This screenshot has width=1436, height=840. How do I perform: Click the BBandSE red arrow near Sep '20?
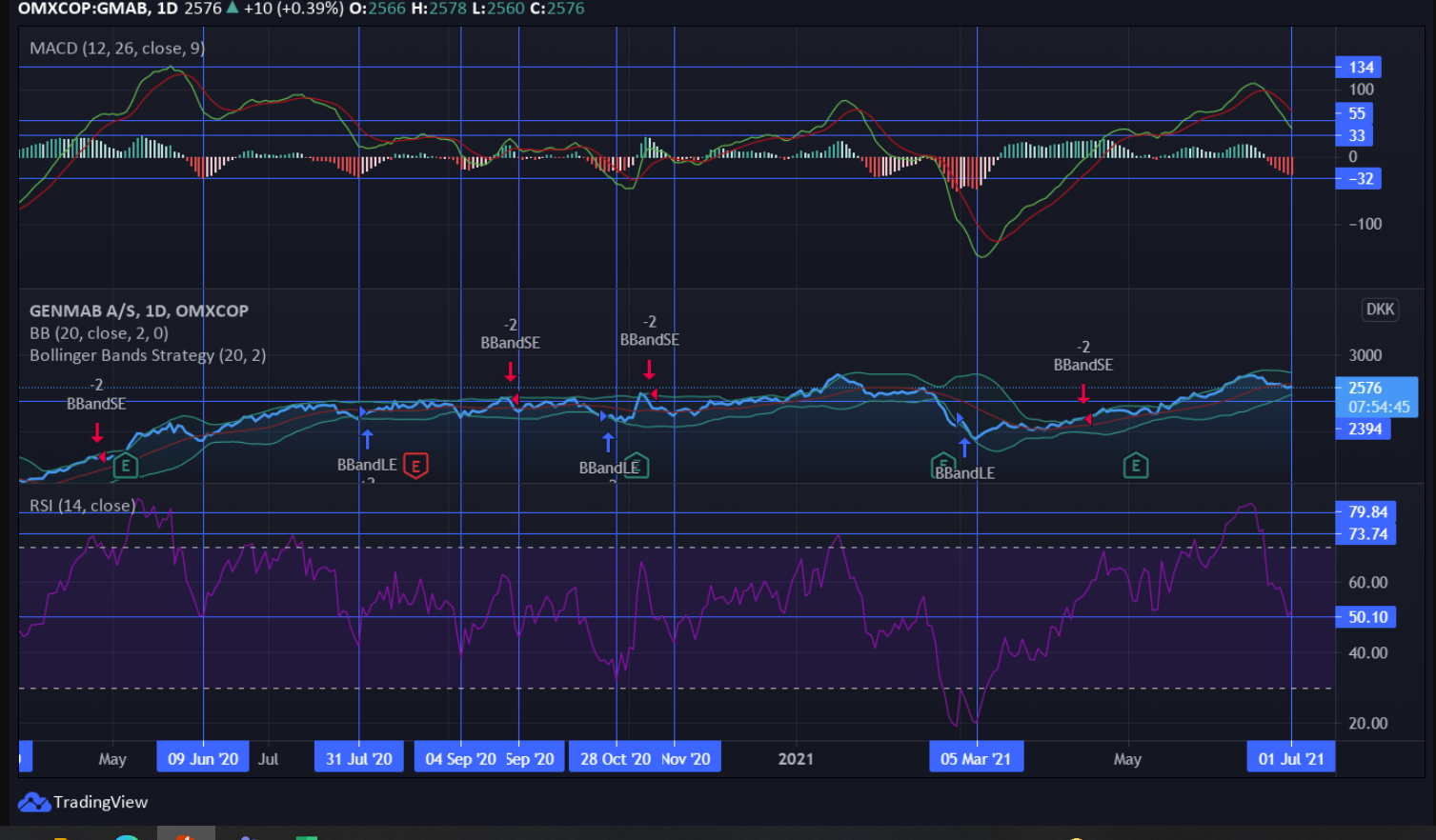coord(511,371)
